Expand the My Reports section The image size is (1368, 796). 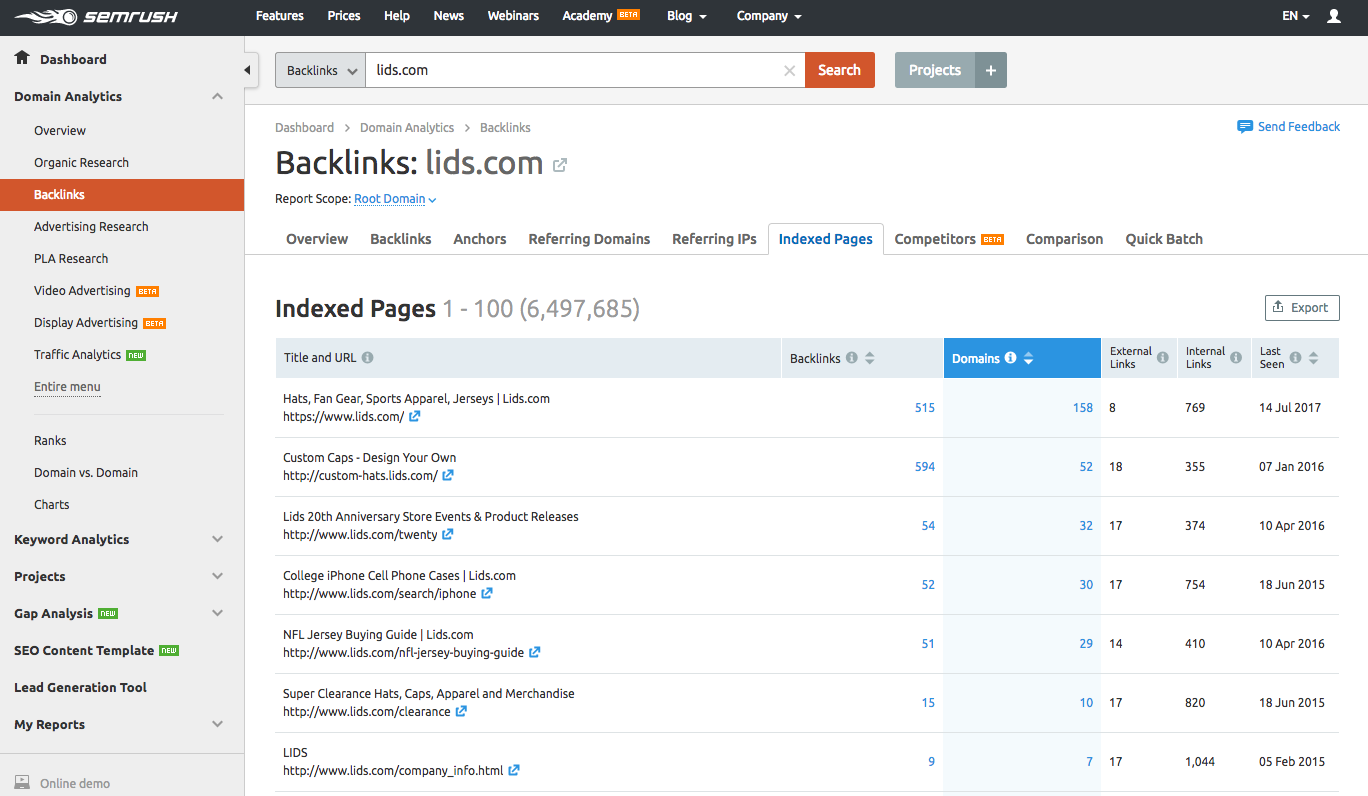(x=217, y=725)
